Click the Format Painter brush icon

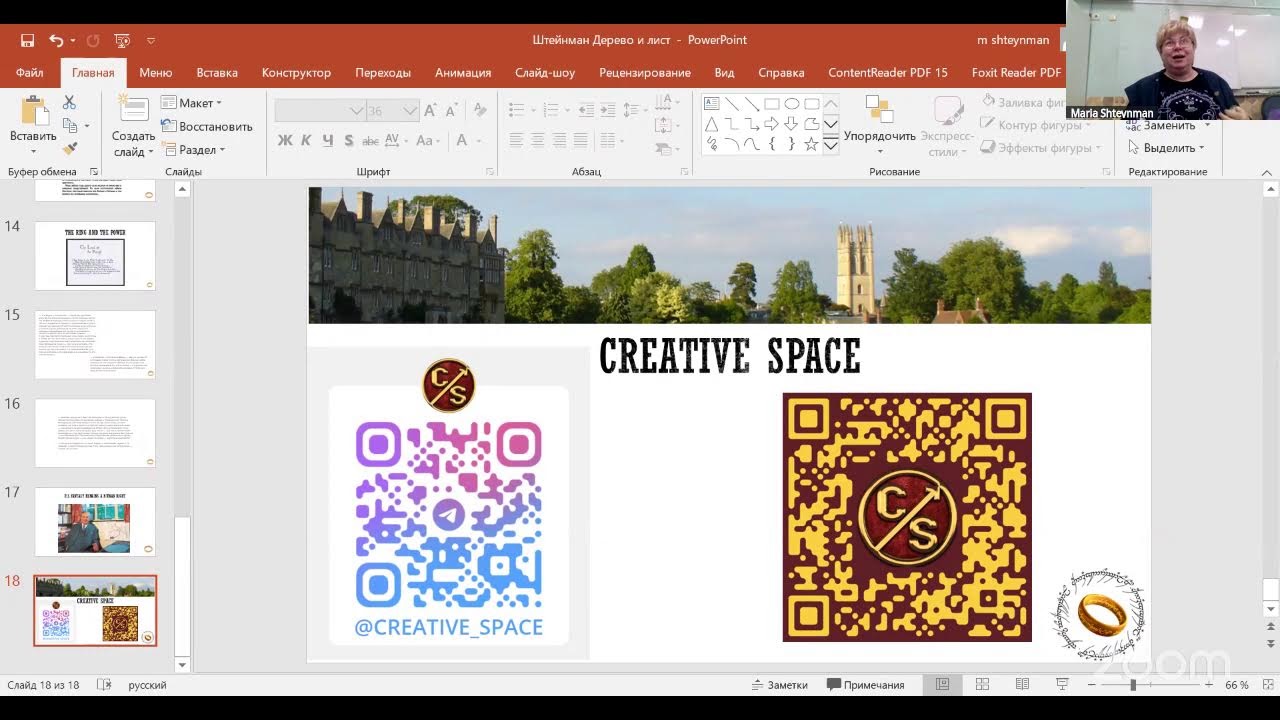(x=69, y=148)
